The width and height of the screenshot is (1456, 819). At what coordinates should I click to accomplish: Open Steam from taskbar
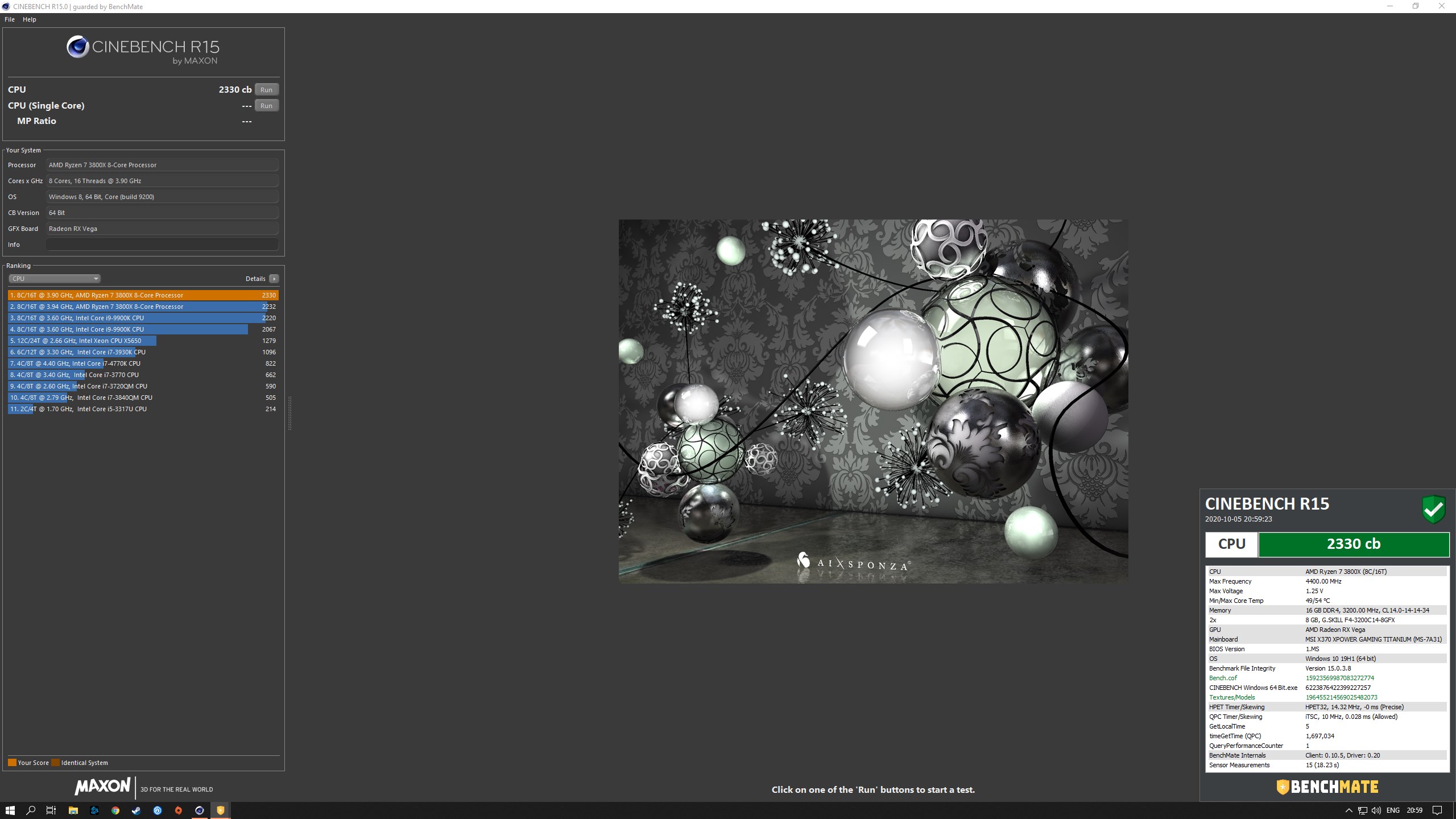click(x=136, y=810)
